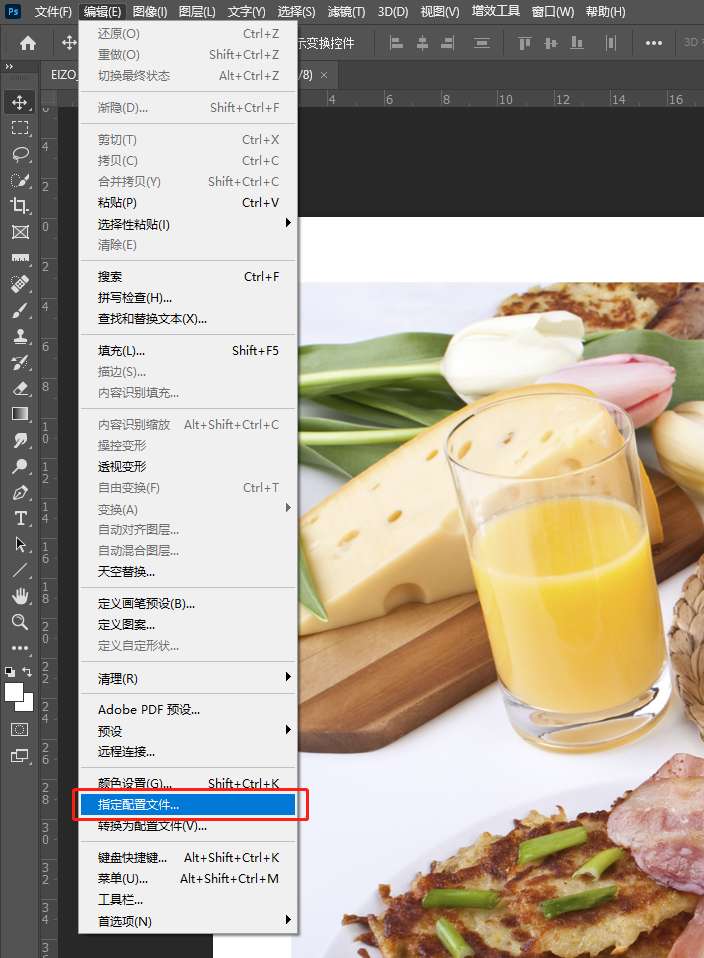Open the Edit Toolbar three-dots menu
704x958 pixels.
pos(20,648)
